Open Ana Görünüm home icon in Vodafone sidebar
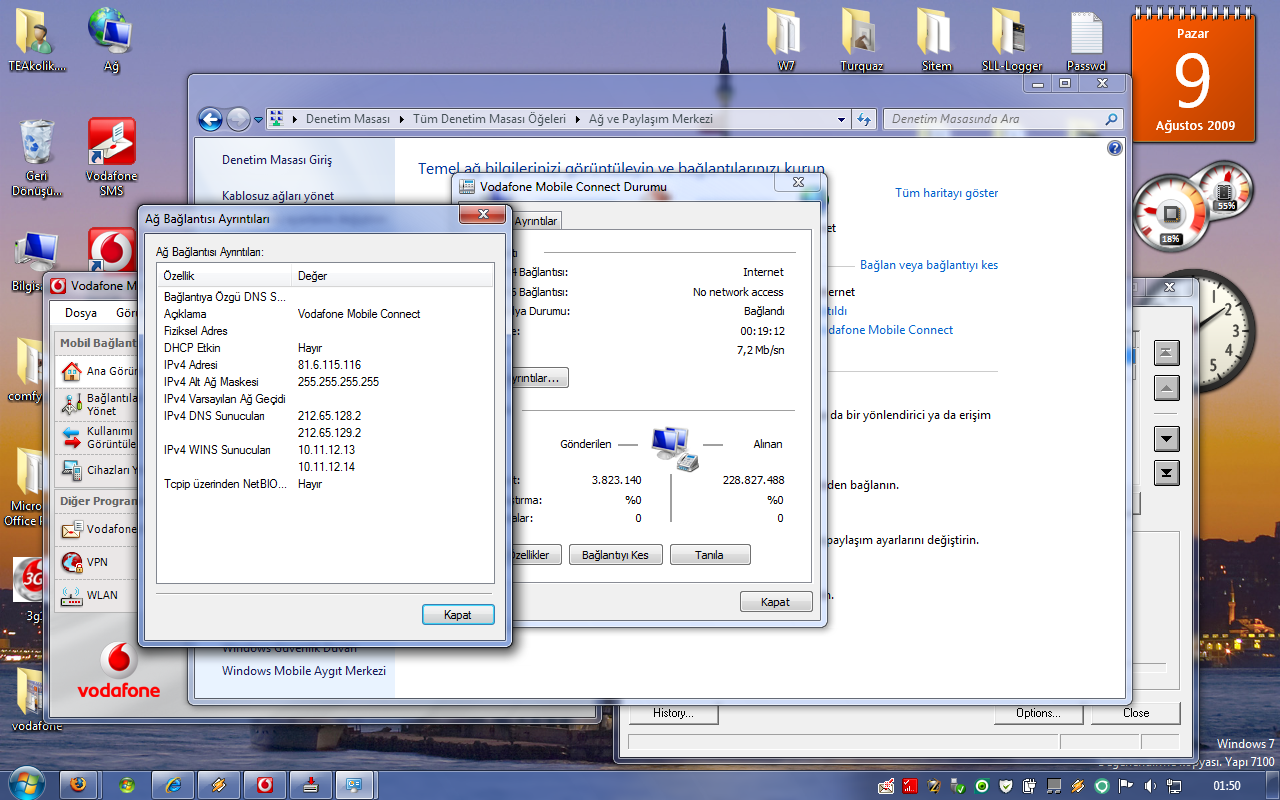The height and width of the screenshot is (800, 1280). [x=71, y=371]
